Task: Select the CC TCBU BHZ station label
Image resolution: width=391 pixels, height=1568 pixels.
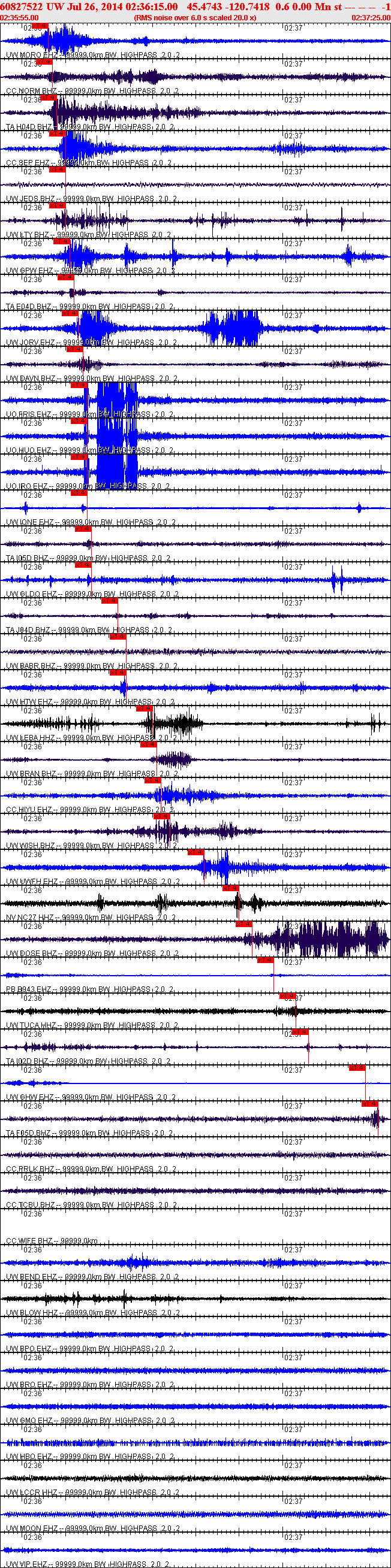Action: pyautogui.click(x=92, y=1204)
